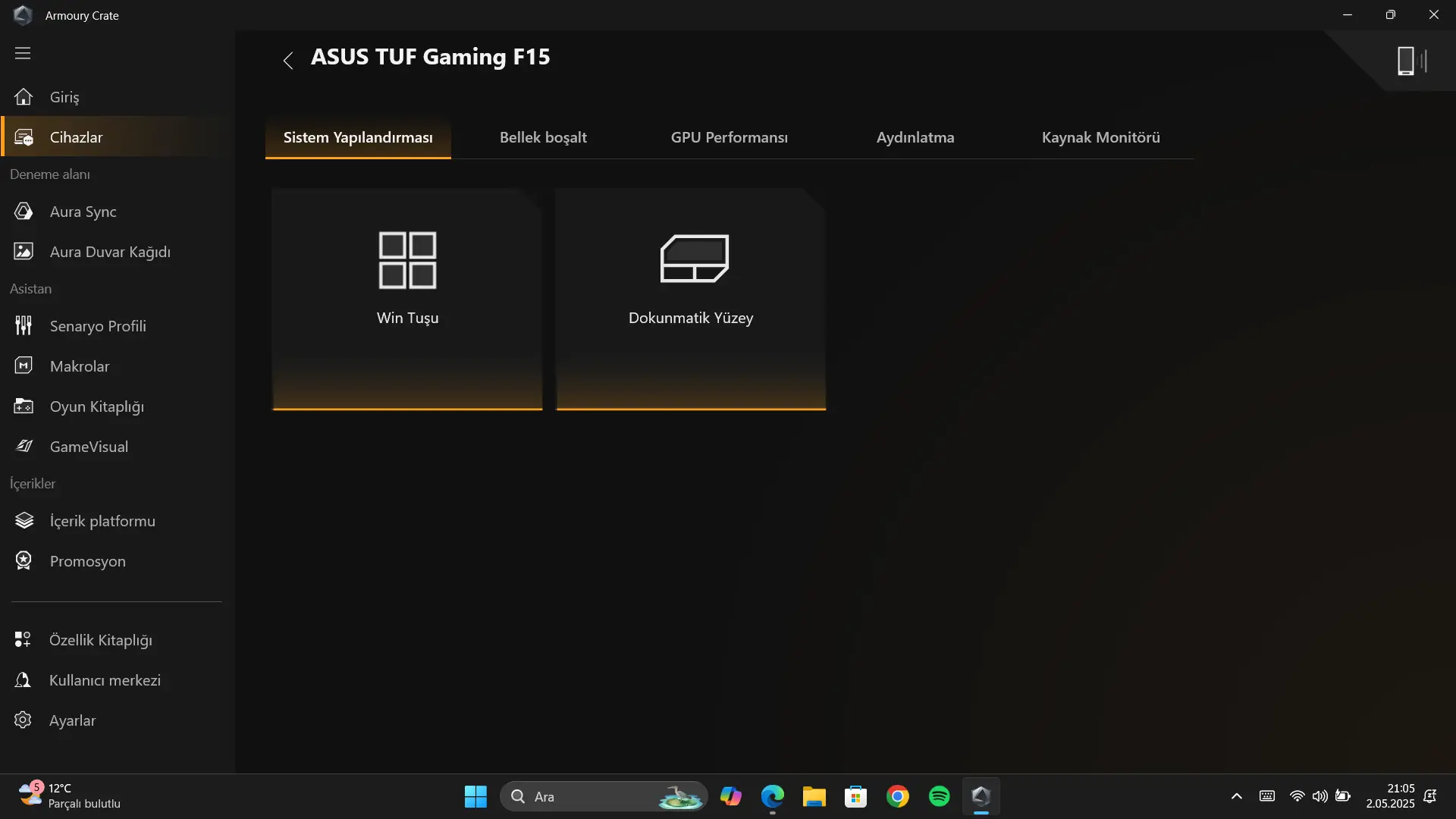Image resolution: width=1456 pixels, height=819 pixels.
Task: Open the Aura Duvar Kağıdı icon
Action: point(24,252)
